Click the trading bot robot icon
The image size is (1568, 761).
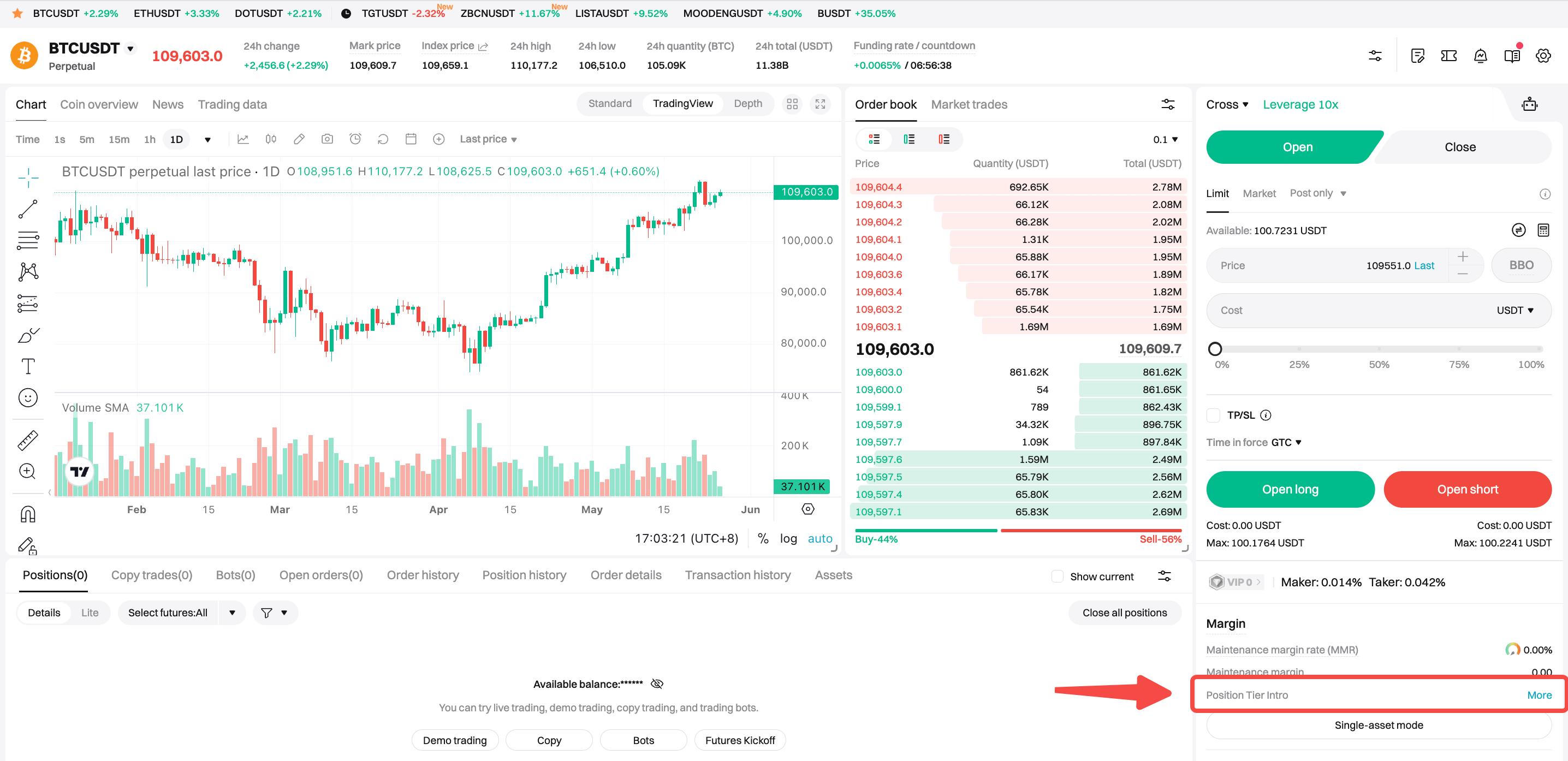(x=1529, y=104)
